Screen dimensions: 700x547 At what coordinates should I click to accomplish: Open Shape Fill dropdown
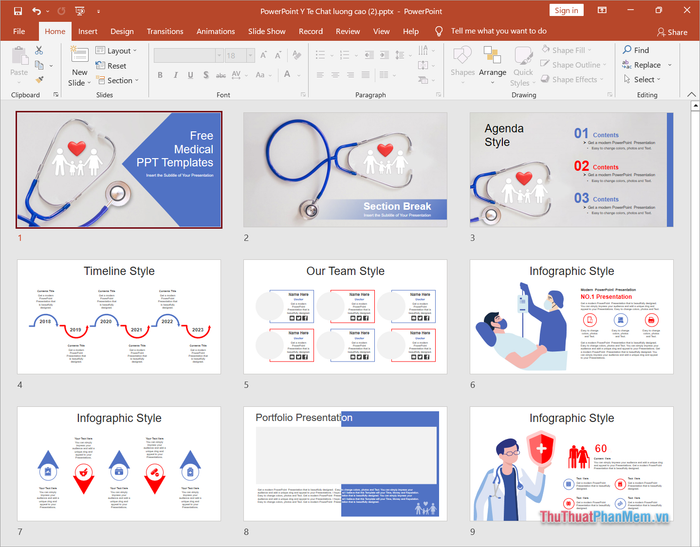(567, 50)
